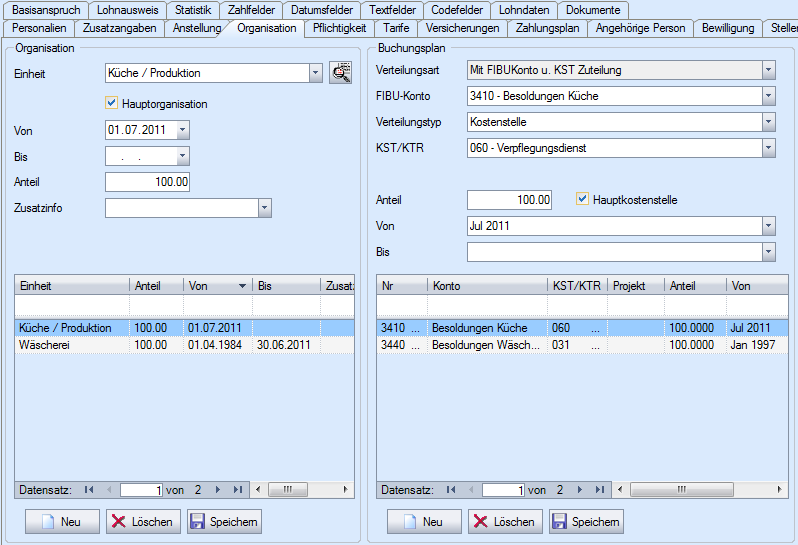The image size is (798, 545).
Task: Open the Pflichtigkeit tab
Action: (339, 28)
